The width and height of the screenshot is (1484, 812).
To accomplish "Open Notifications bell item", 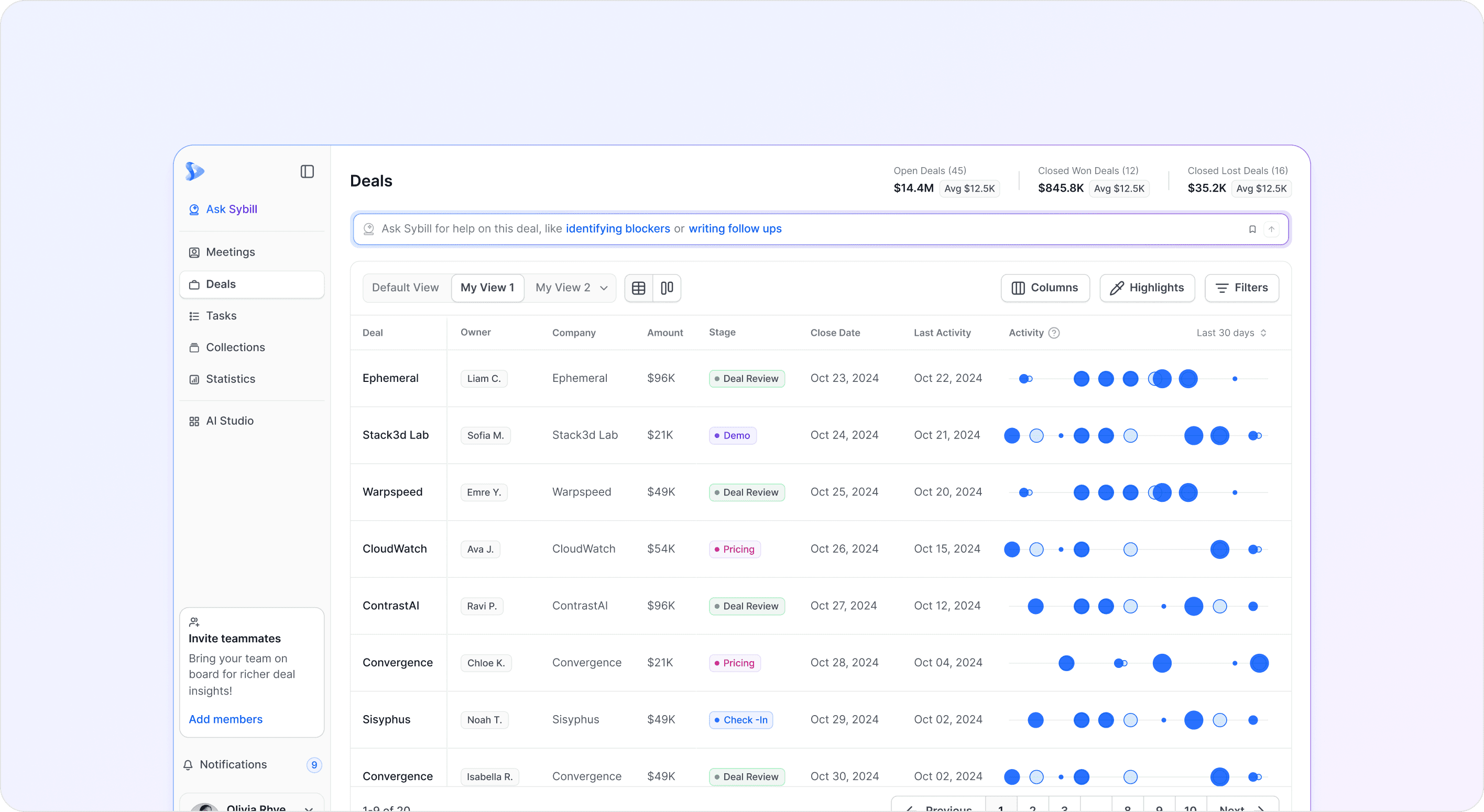I will 233,764.
